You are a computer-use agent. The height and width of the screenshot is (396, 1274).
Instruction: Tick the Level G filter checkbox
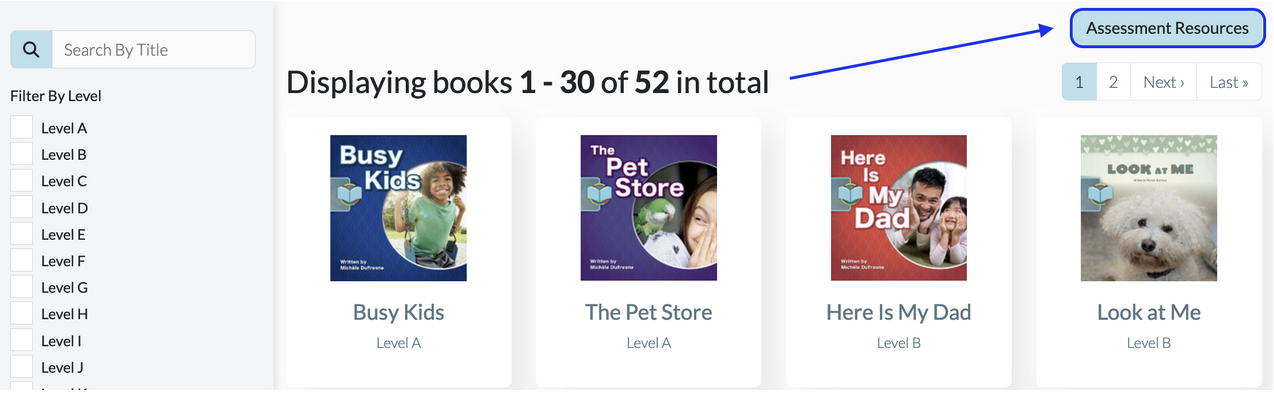[x=21, y=286]
